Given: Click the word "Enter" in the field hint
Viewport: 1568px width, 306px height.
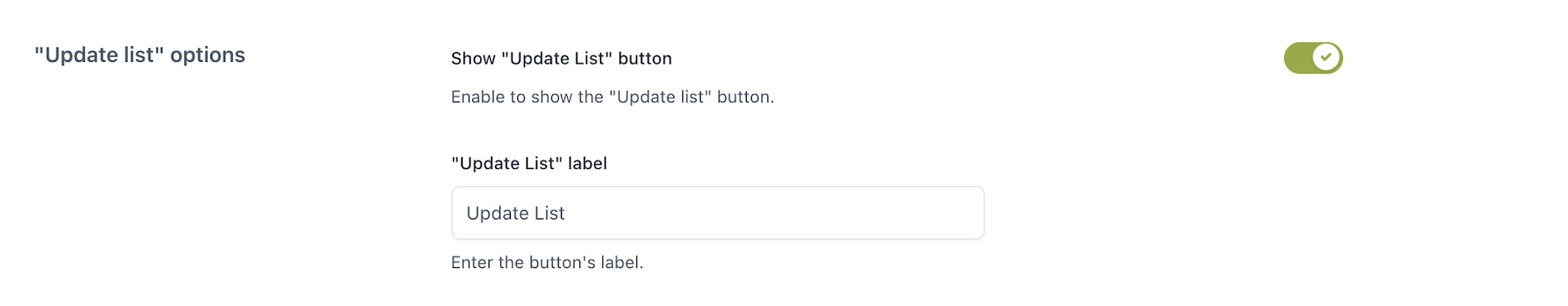Looking at the screenshot, I should 472,262.
